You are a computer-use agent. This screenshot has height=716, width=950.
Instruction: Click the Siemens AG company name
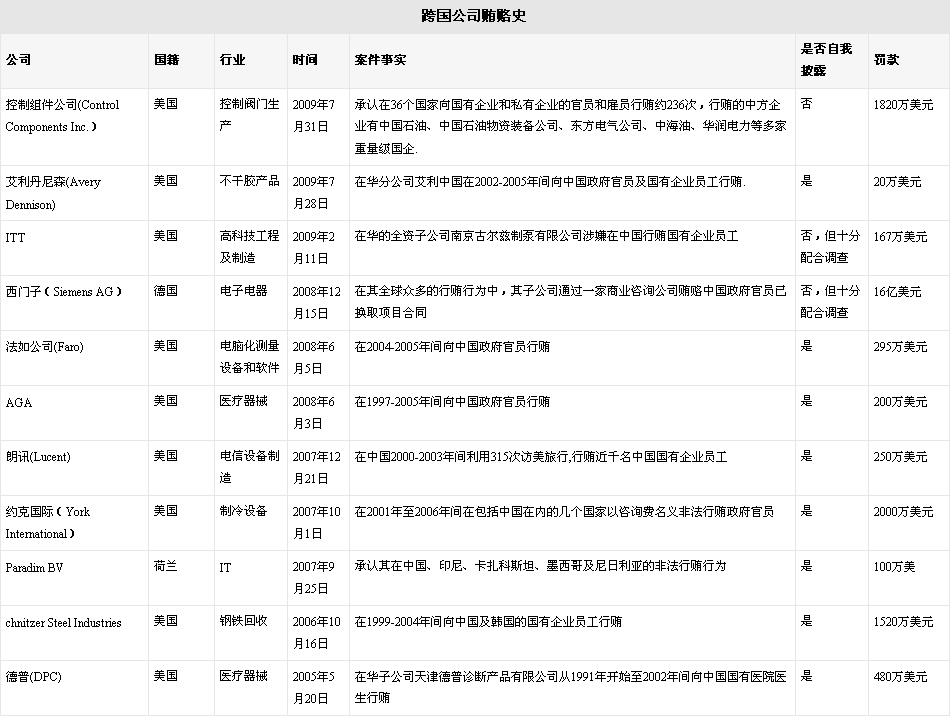(64, 292)
